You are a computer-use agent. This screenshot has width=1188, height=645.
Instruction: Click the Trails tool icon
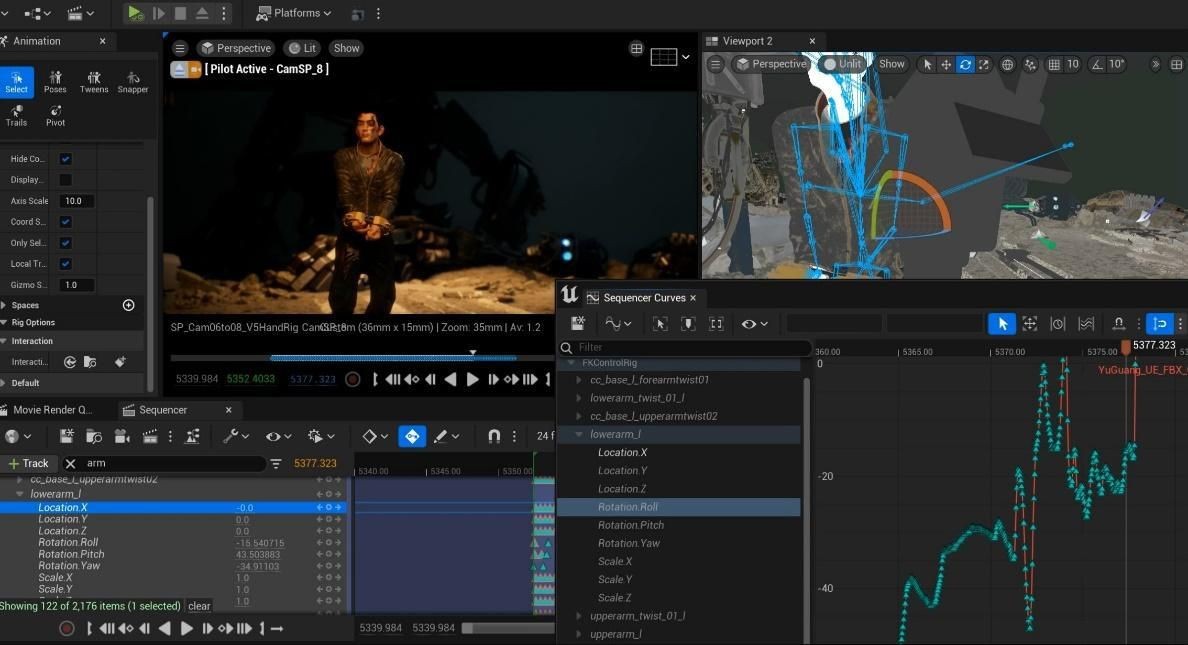16,114
